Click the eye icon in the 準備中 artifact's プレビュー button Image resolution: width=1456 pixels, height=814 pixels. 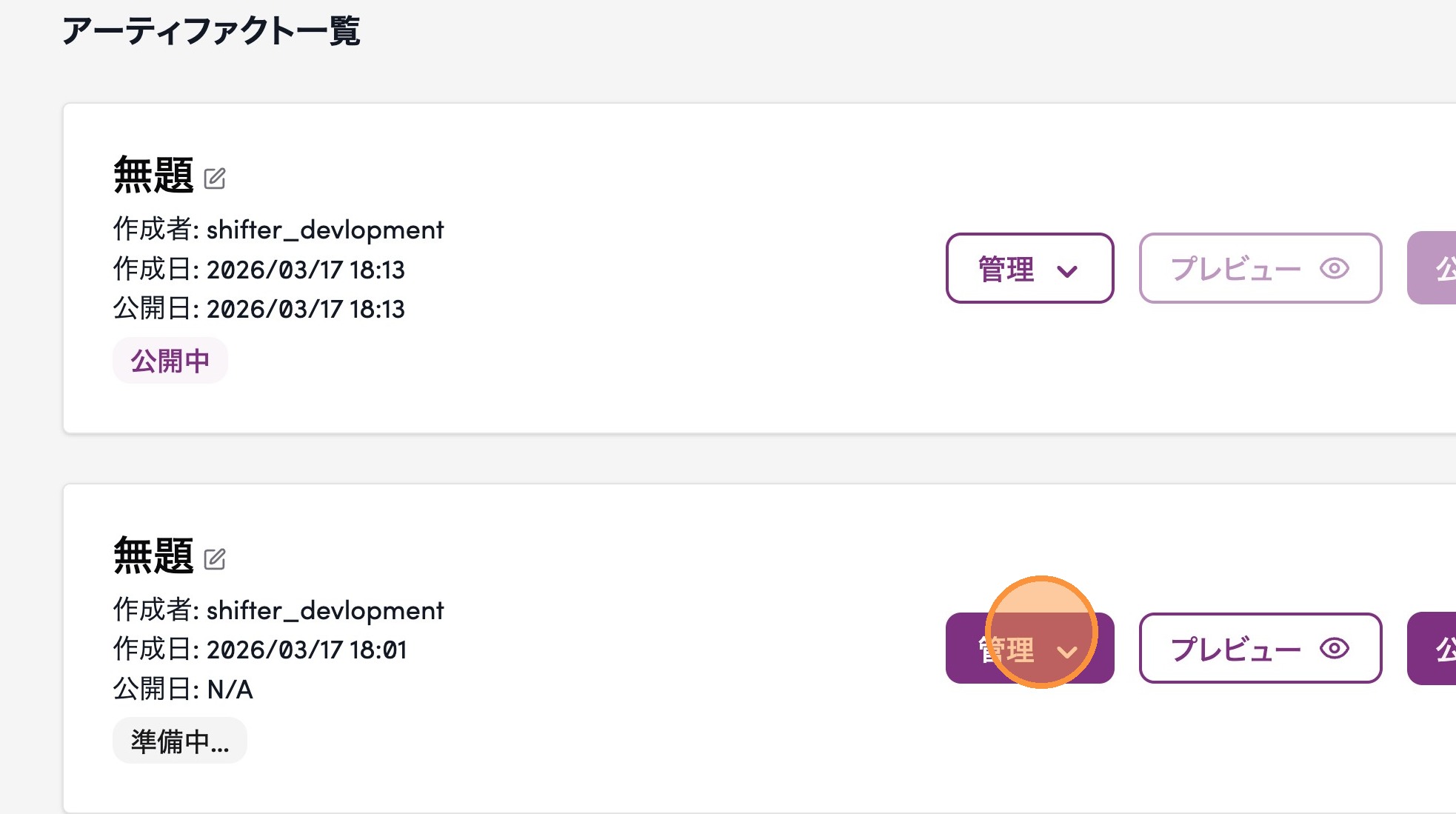pyautogui.click(x=1334, y=649)
